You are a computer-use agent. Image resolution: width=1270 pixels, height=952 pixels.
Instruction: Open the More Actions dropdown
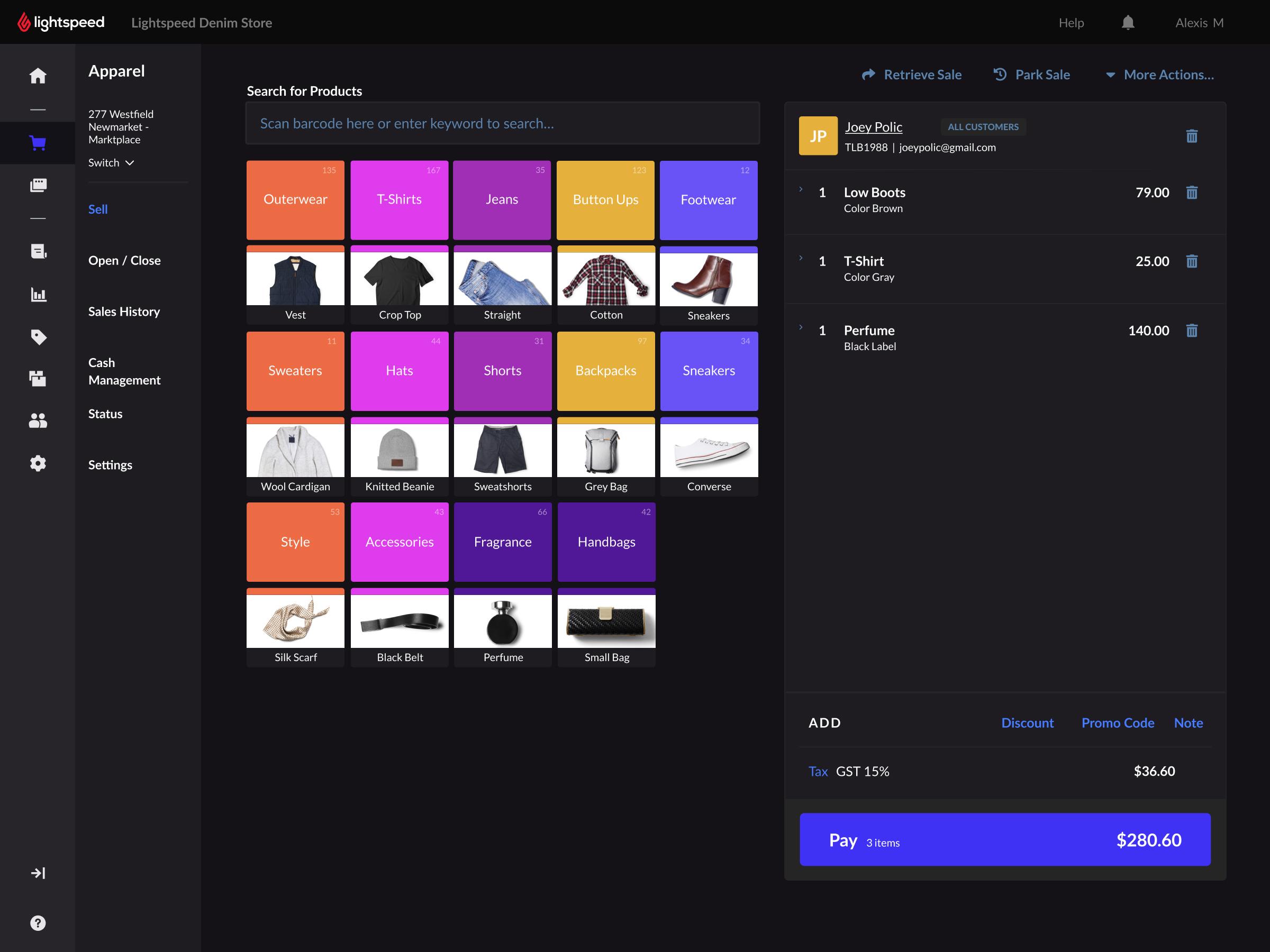[x=1159, y=74]
